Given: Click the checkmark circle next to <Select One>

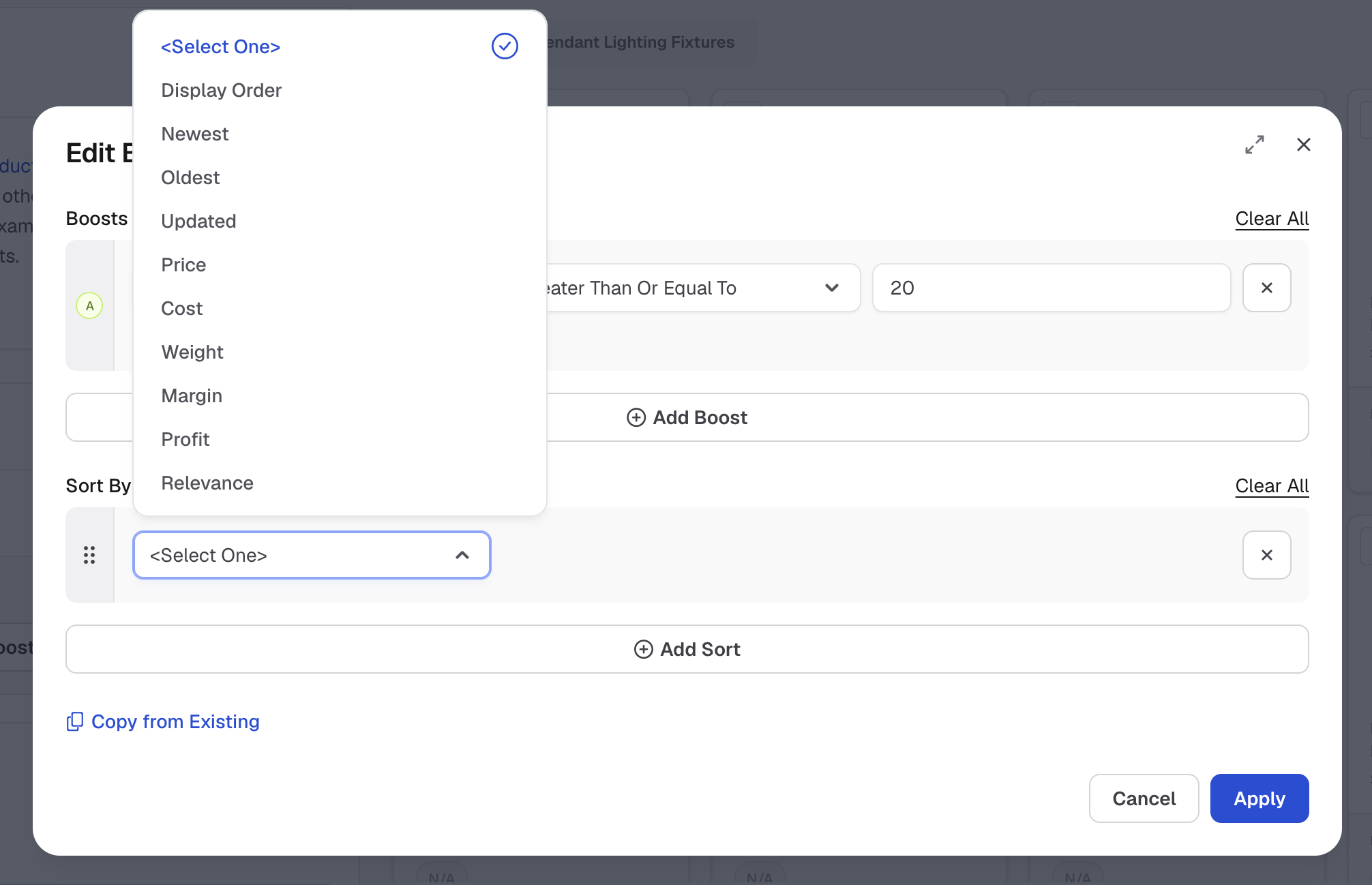Looking at the screenshot, I should (x=505, y=46).
